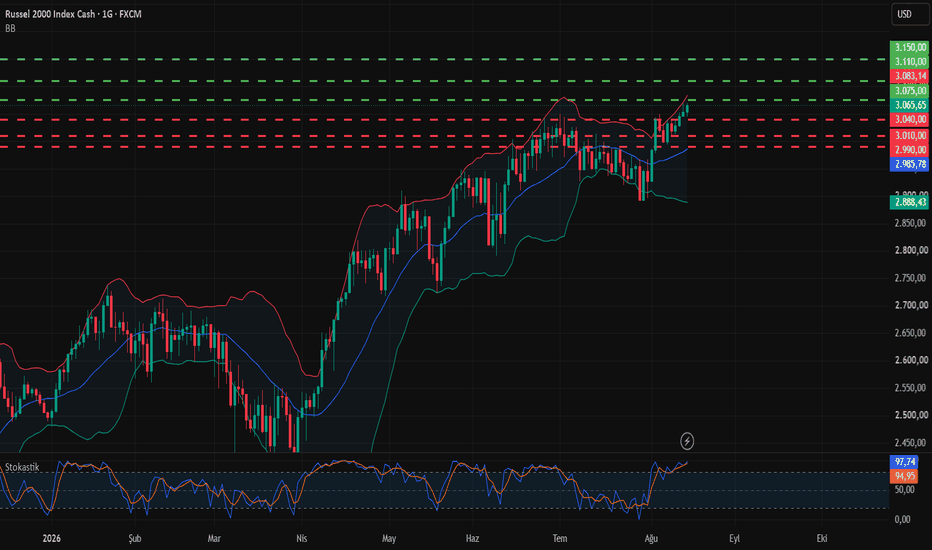Open the USD currency selector
This screenshot has width=932, height=550.
click(x=909, y=14)
